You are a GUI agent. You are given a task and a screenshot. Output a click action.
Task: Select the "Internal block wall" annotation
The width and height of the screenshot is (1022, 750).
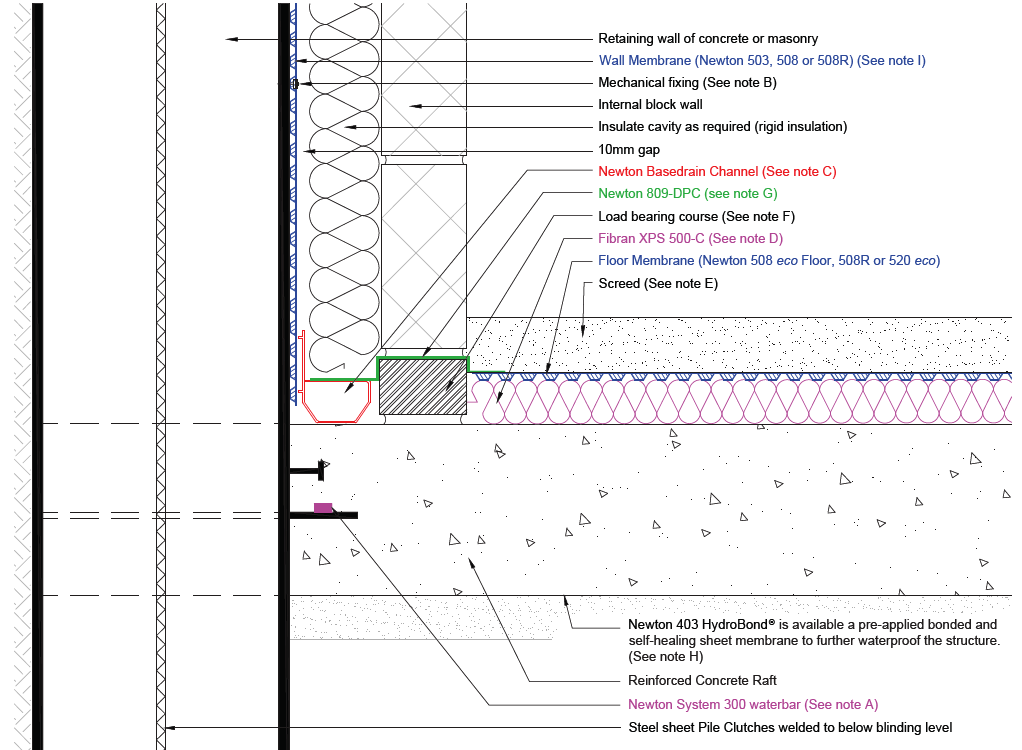click(650, 105)
